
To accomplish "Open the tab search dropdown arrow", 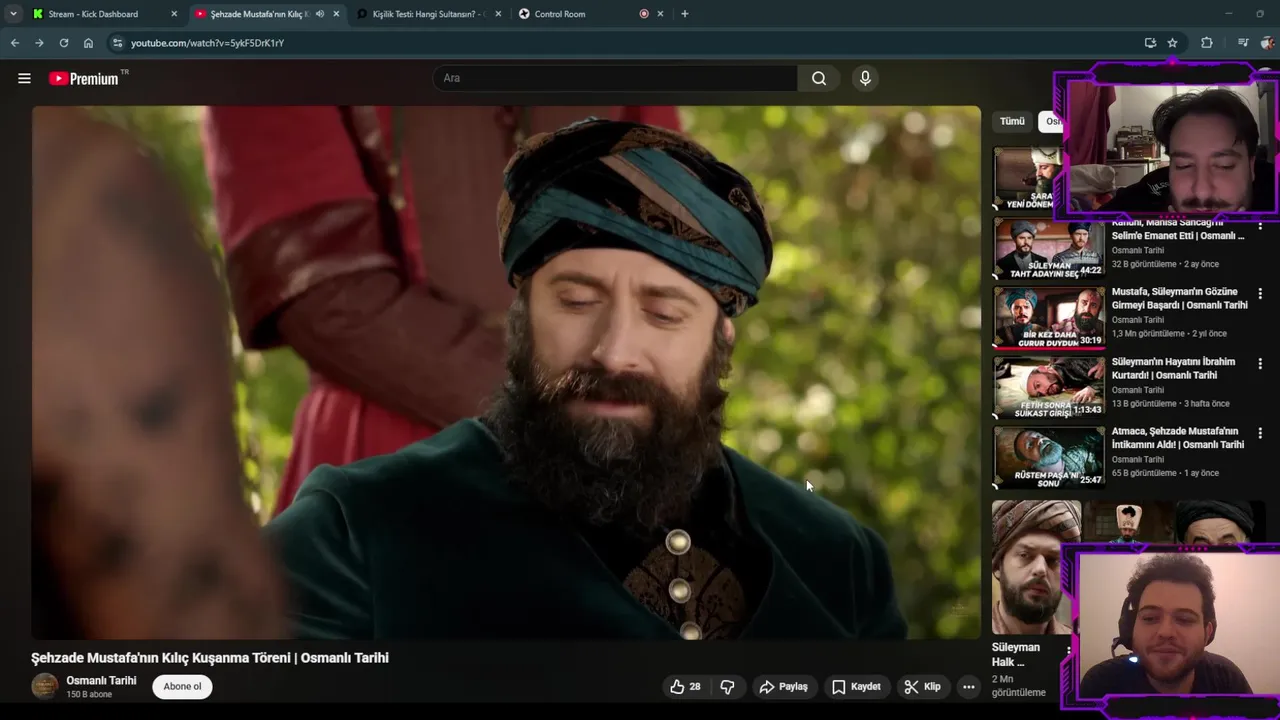I will click(13, 14).
